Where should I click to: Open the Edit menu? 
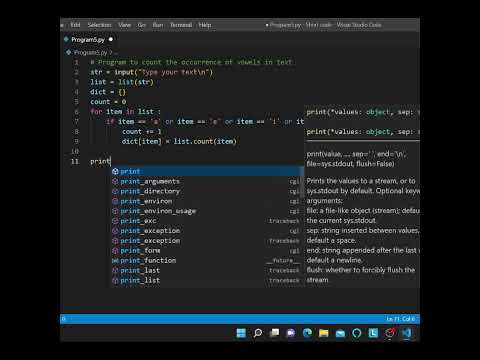[75, 25]
